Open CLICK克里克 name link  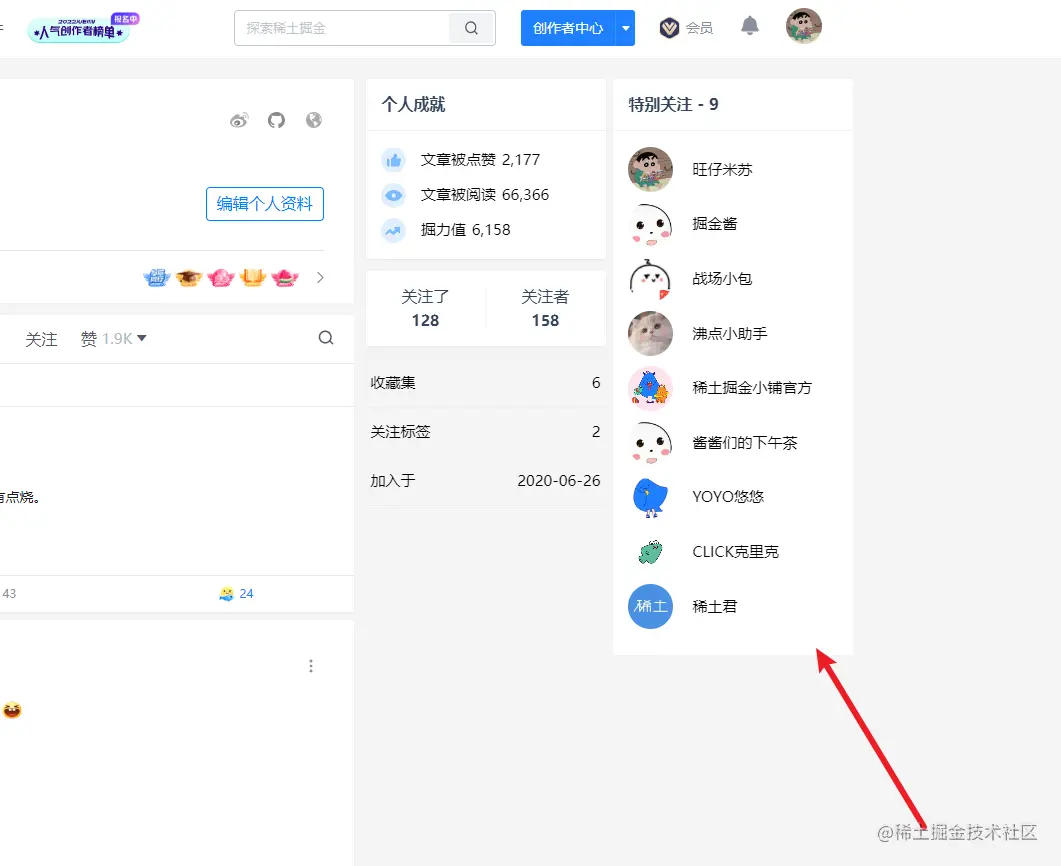(x=736, y=552)
